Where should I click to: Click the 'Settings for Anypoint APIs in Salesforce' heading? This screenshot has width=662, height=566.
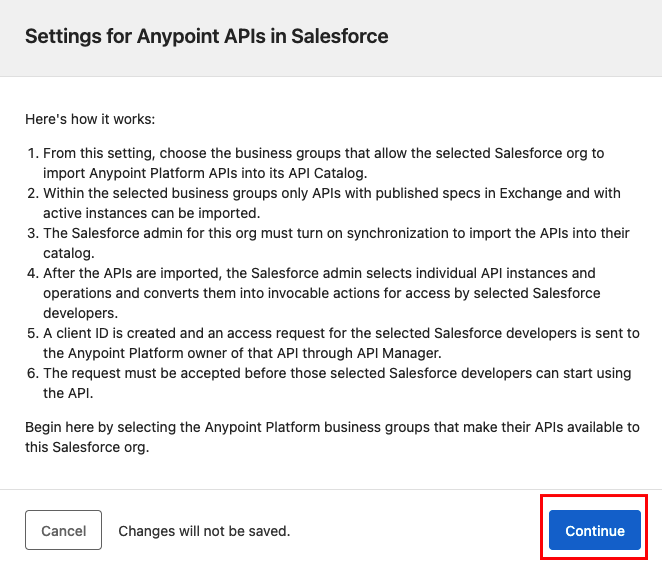point(206,37)
